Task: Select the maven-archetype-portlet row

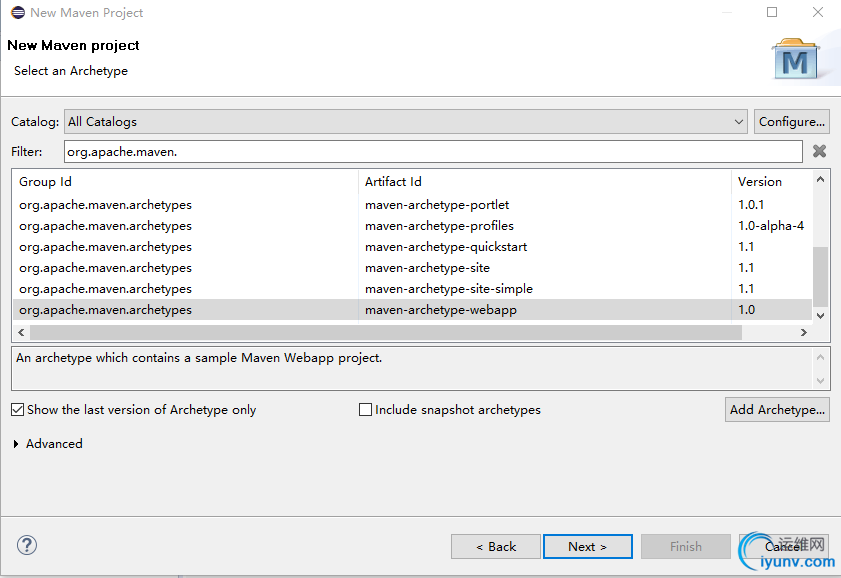Action: tap(412, 205)
